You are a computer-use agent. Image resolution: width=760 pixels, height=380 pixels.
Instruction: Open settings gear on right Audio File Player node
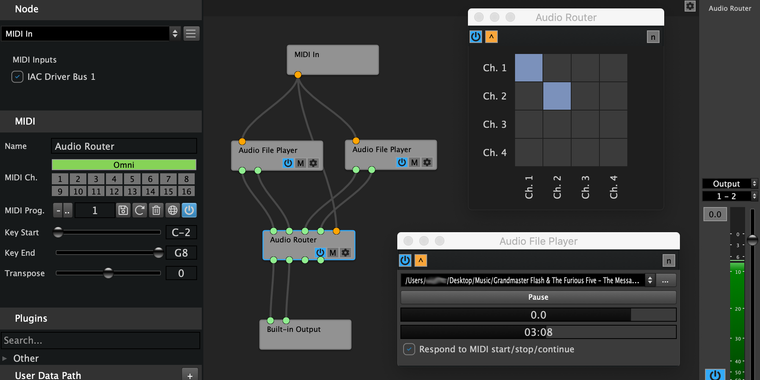[427, 162]
